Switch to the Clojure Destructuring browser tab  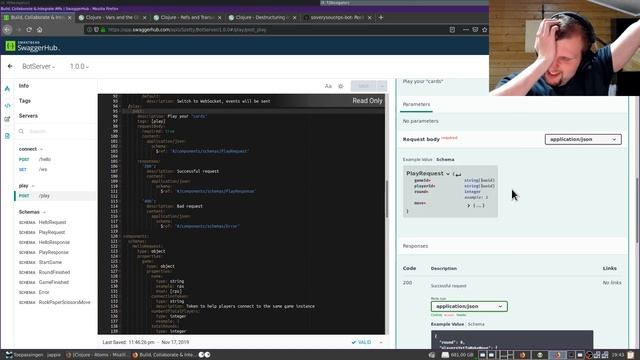262,18
